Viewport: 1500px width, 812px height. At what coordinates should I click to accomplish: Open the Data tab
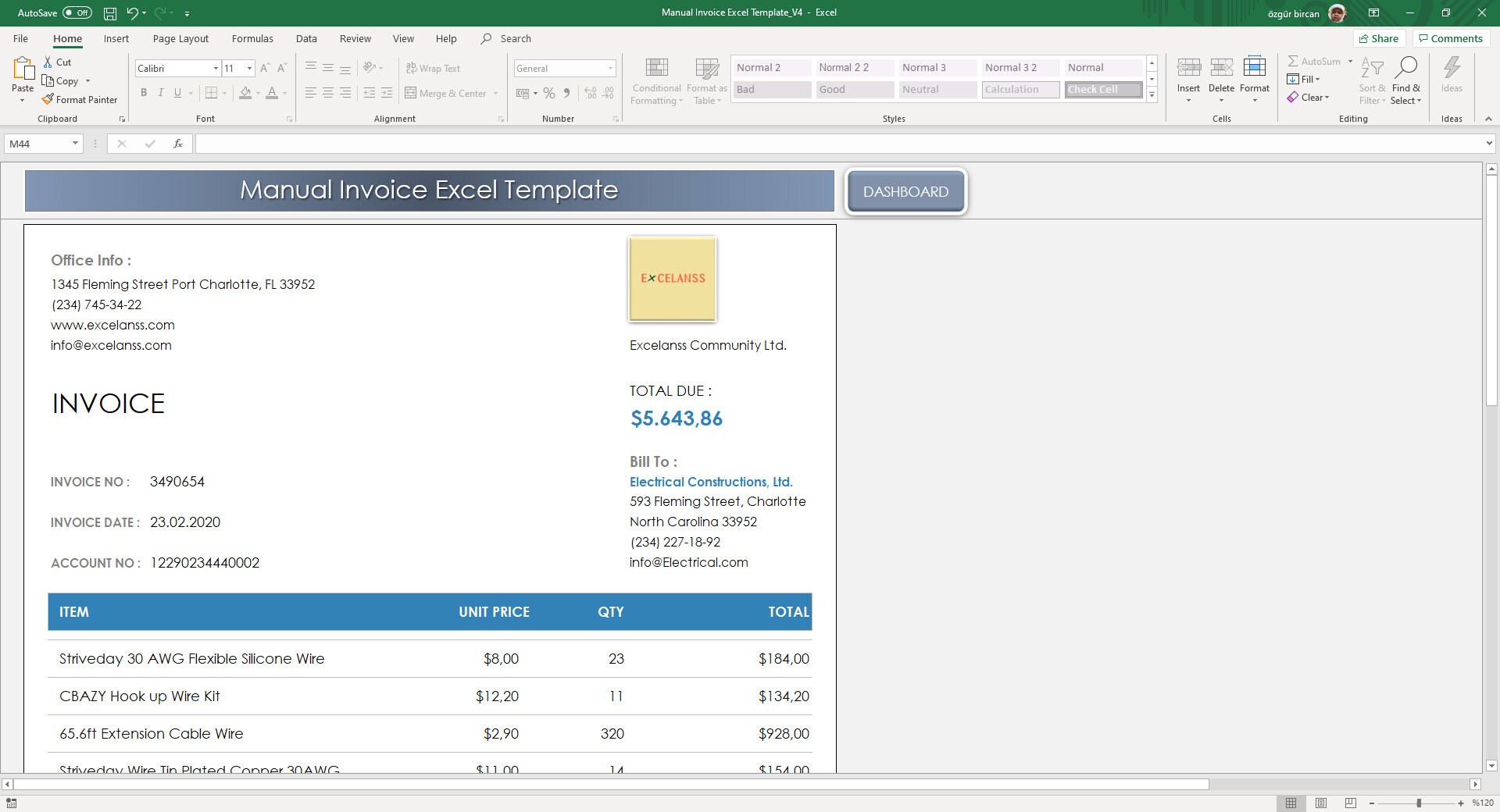tap(306, 38)
